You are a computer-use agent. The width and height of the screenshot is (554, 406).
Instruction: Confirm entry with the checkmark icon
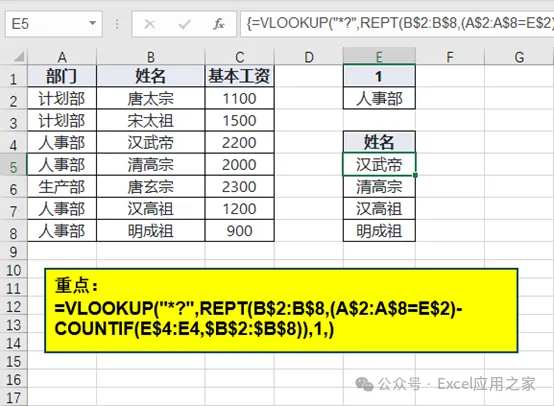click(x=184, y=24)
